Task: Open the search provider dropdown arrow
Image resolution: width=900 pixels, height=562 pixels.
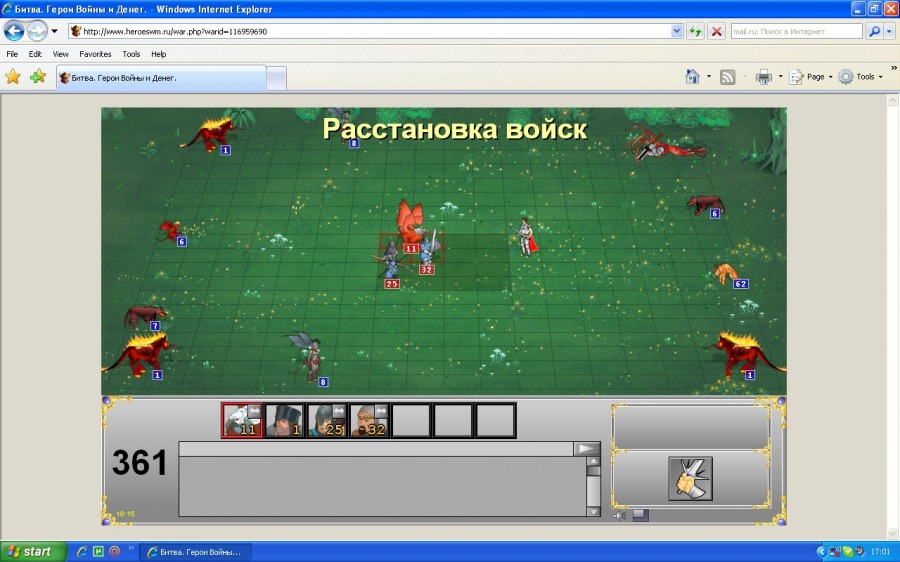Action: 890,32
